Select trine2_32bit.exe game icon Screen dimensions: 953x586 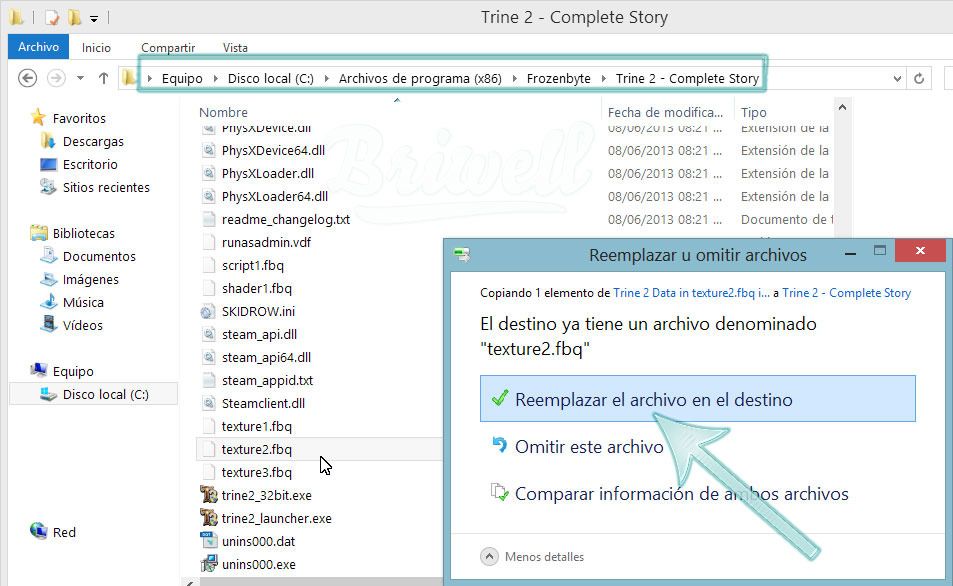pyautogui.click(x=208, y=495)
